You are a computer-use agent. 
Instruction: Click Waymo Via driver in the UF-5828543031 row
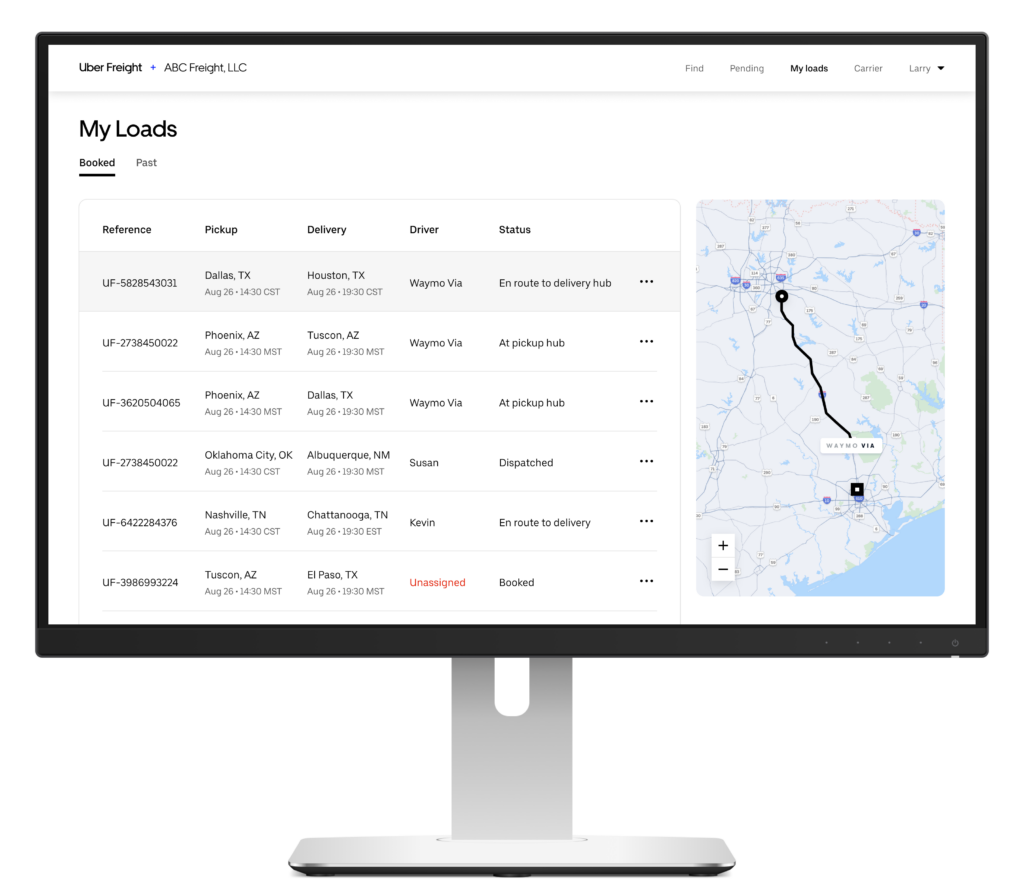pos(436,283)
